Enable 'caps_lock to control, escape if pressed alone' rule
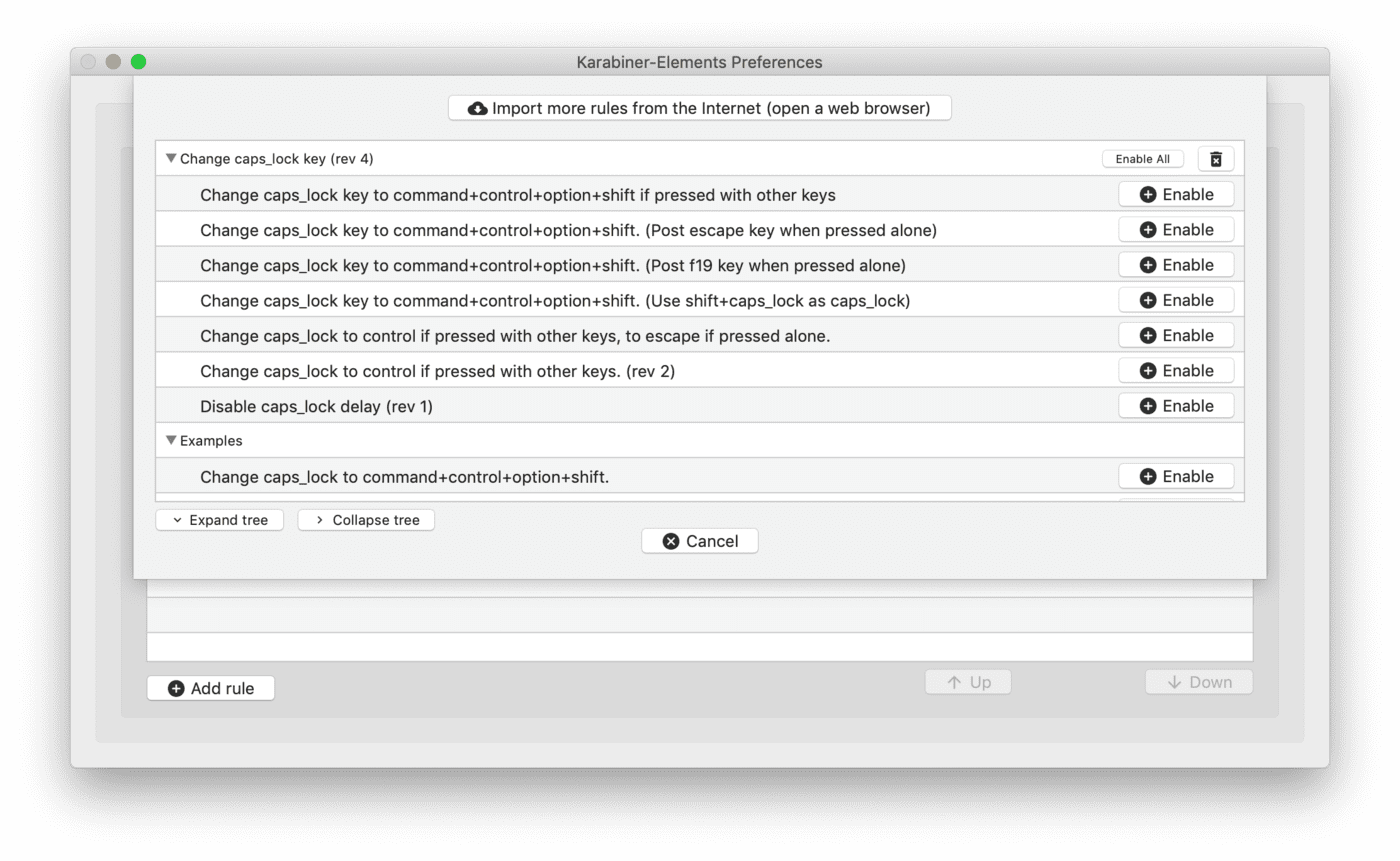The image size is (1400, 861). [1176, 335]
